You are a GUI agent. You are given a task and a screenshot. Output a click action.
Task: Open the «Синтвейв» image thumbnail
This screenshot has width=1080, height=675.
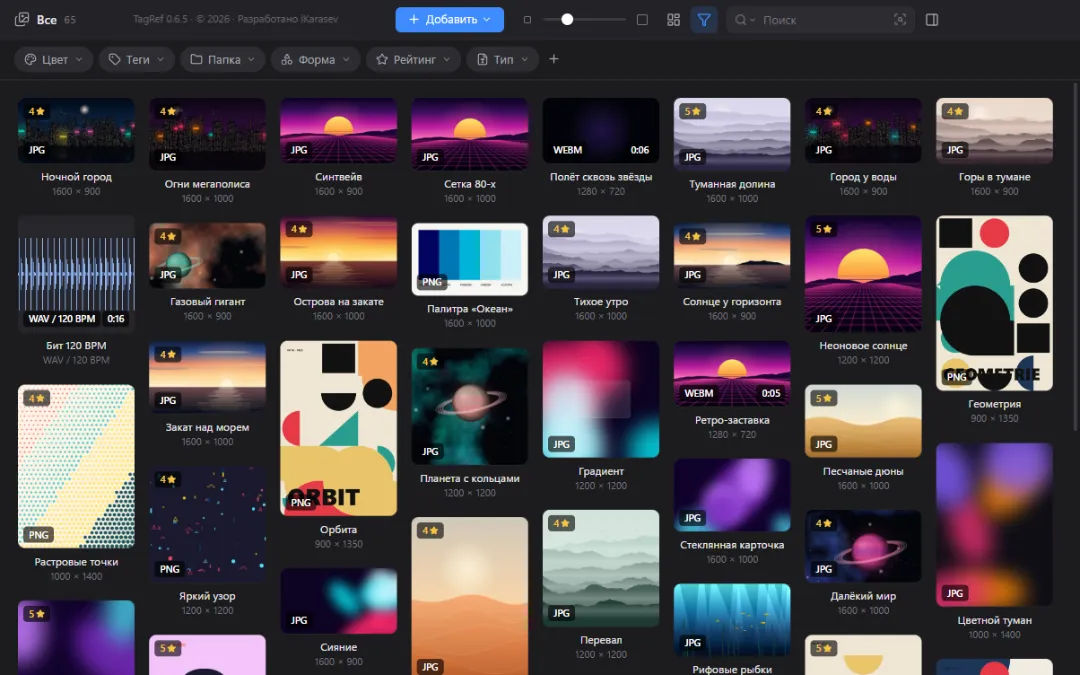[339, 130]
